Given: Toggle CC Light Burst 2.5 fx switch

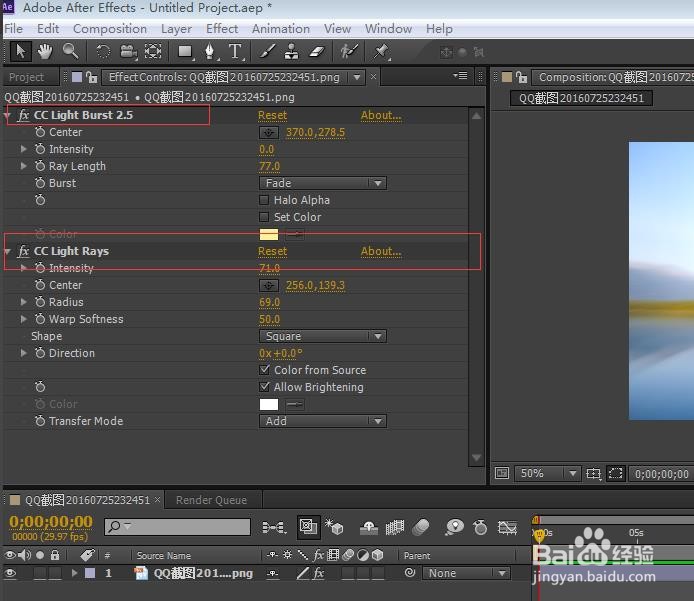Looking at the screenshot, I should (23, 116).
